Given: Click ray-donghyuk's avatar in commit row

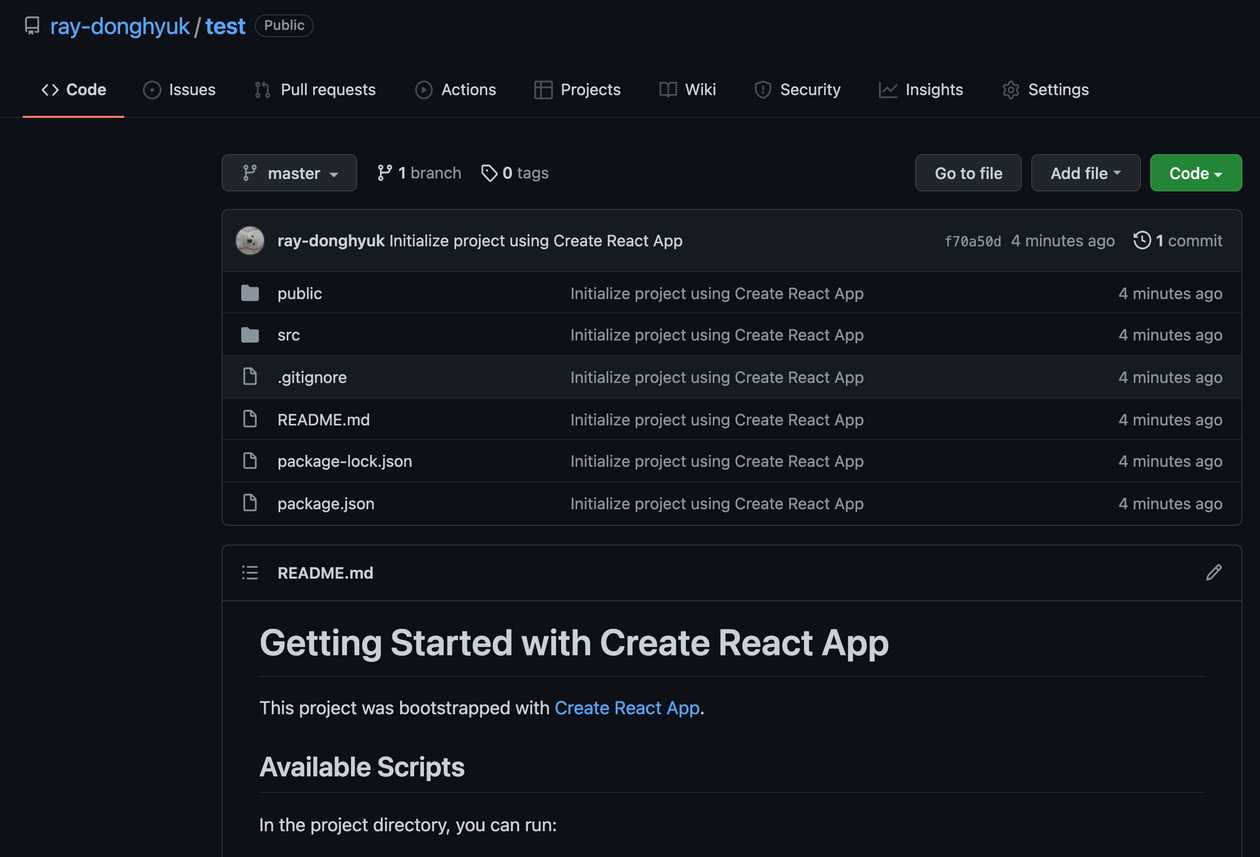Looking at the screenshot, I should point(250,240).
